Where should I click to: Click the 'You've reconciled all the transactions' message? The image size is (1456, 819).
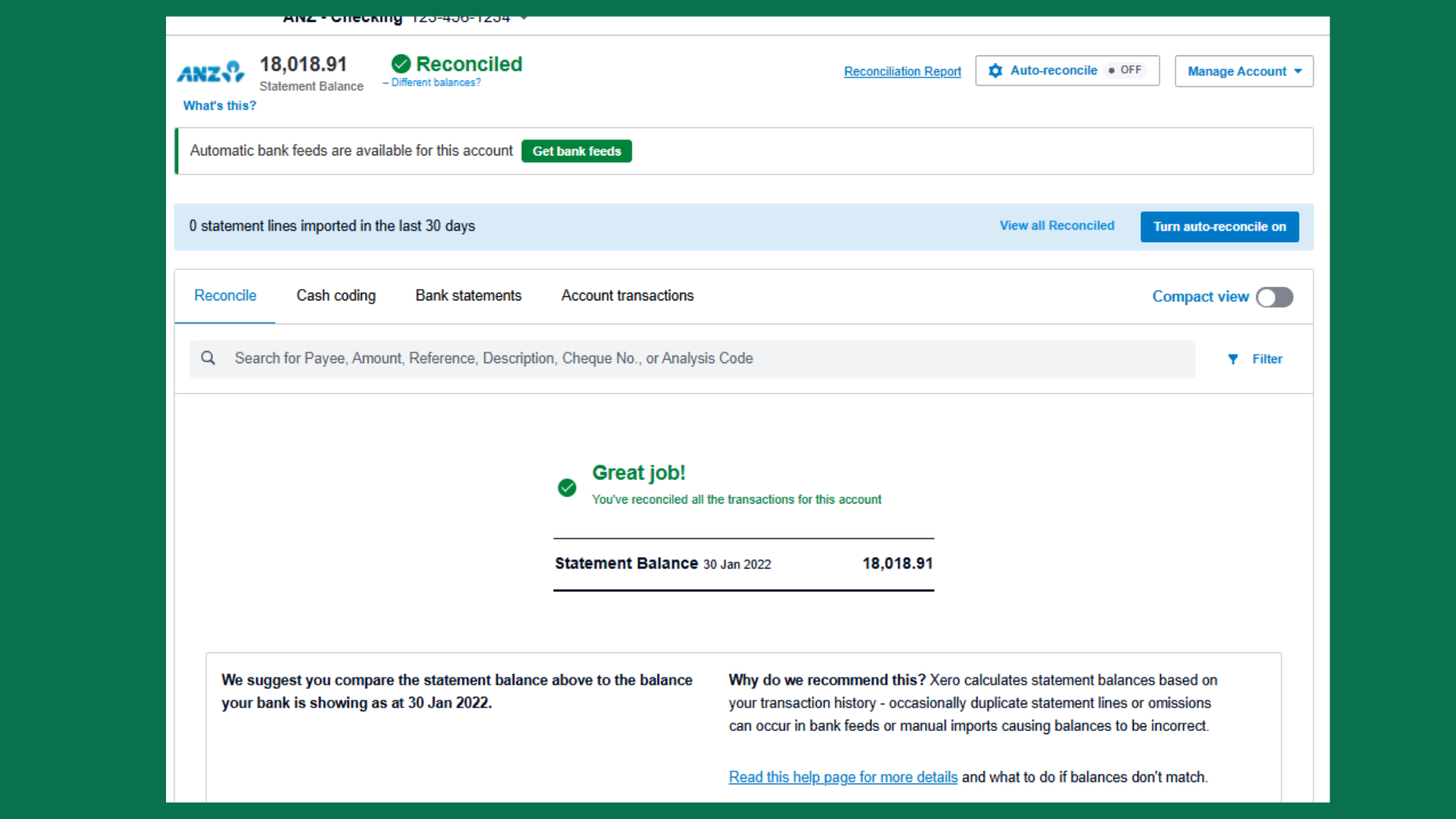[736, 500]
